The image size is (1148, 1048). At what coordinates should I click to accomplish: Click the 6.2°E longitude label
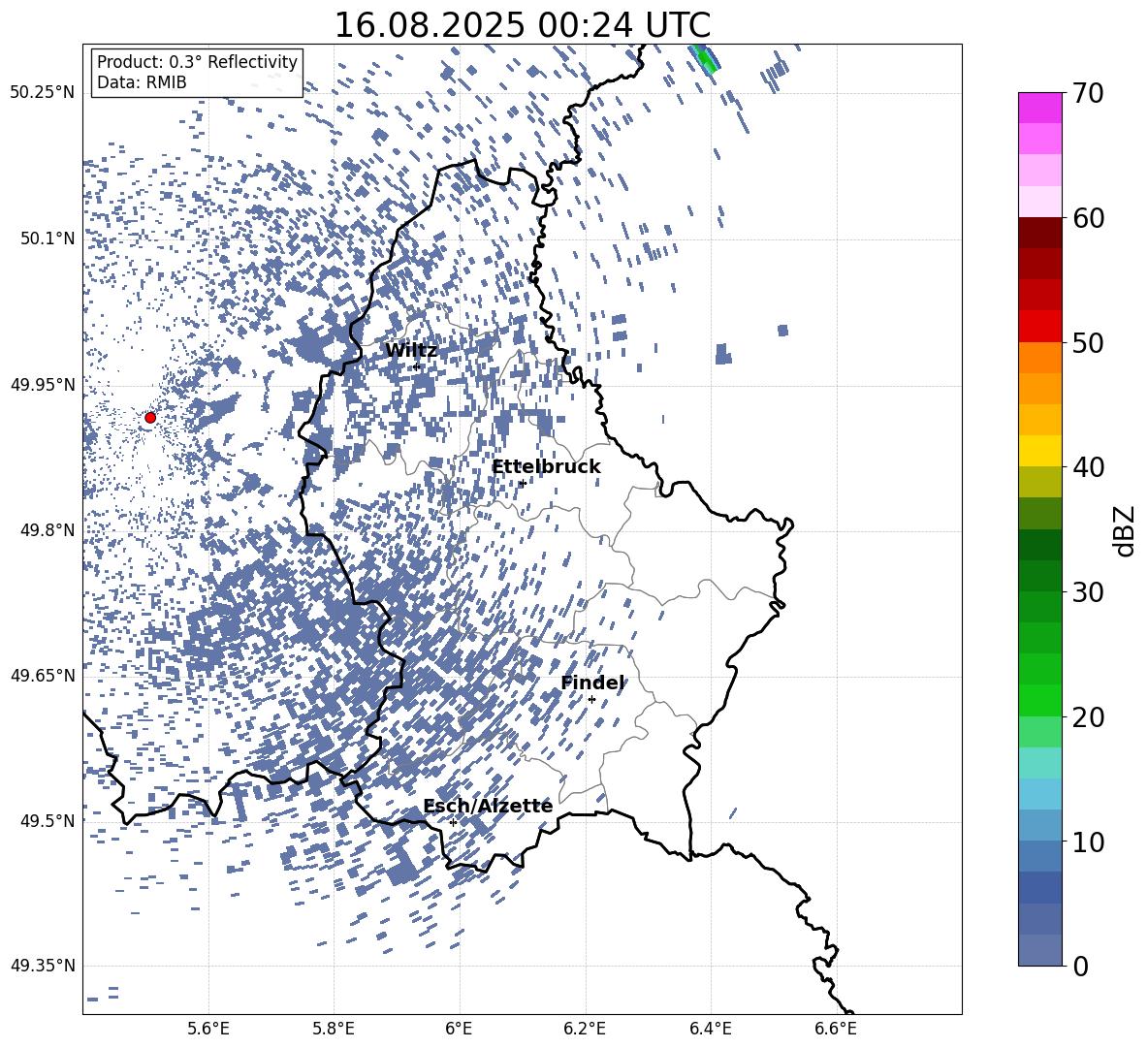click(x=585, y=1029)
